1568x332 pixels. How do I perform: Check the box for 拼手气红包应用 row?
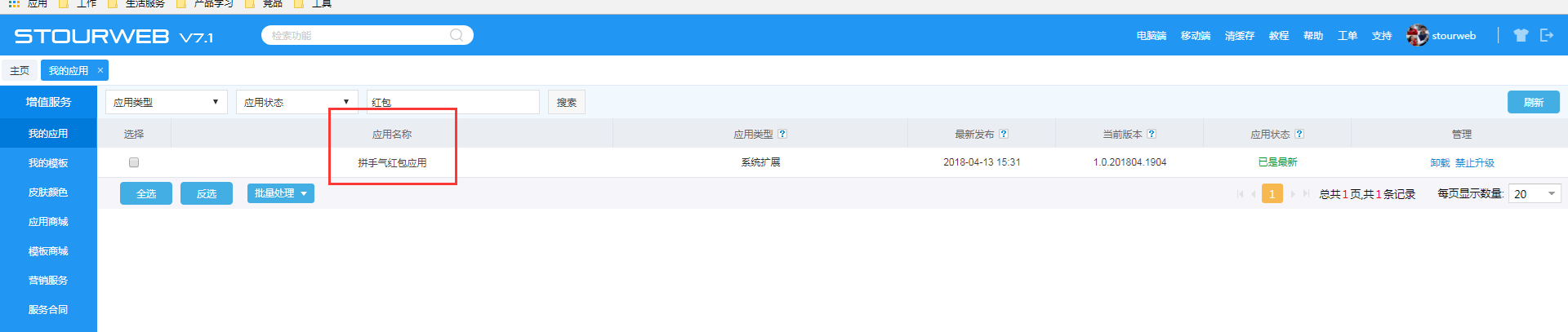pyautogui.click(x=134, y=162)
